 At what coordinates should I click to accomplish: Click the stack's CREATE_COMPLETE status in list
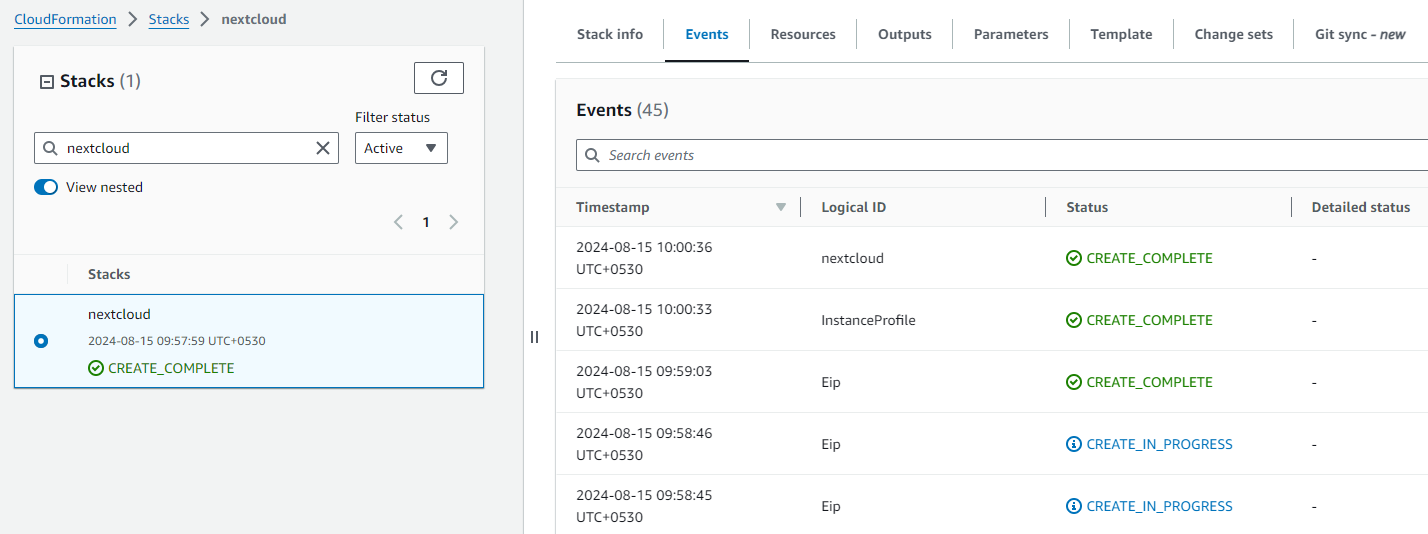(171, 368)
